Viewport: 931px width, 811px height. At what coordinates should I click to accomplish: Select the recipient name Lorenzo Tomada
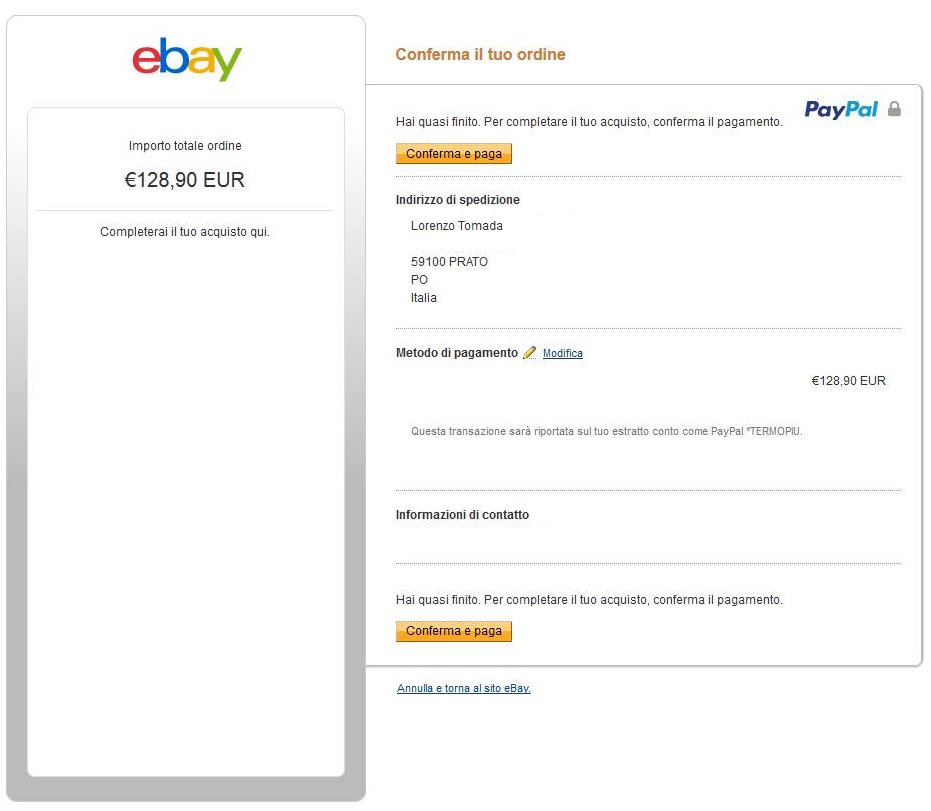pyautogui.click(x=457, y=226)
